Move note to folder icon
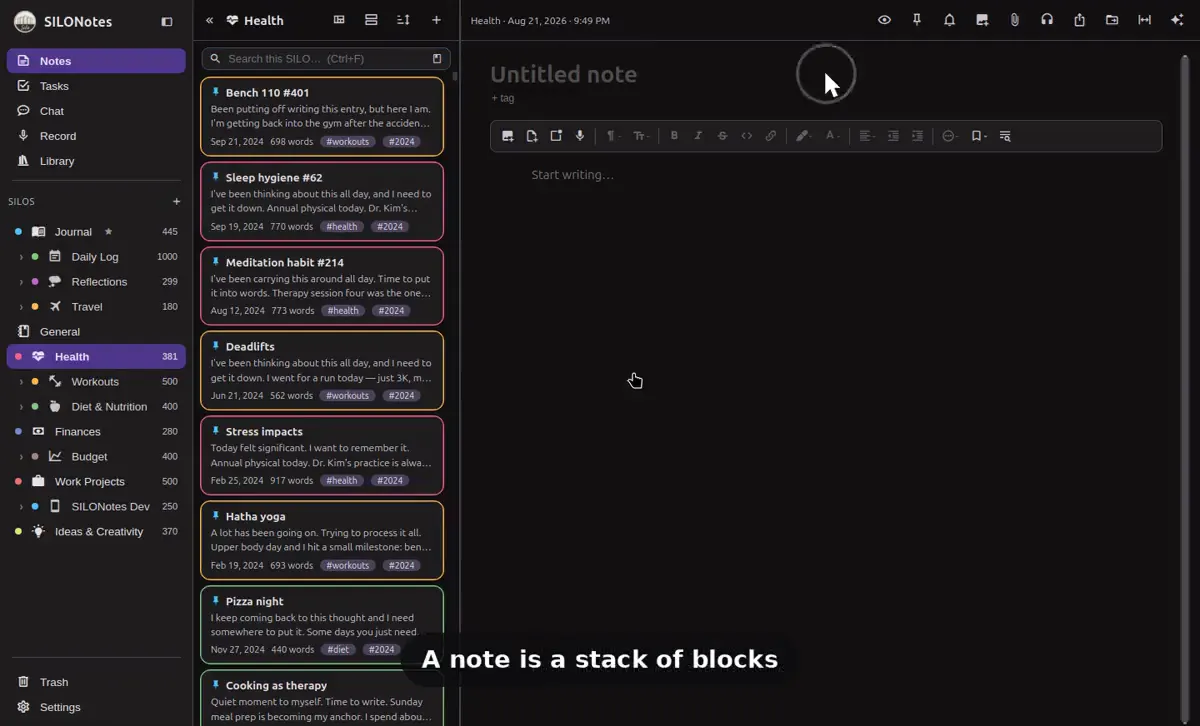The width and height of the screenshot is (1200, 726). 1112,20
